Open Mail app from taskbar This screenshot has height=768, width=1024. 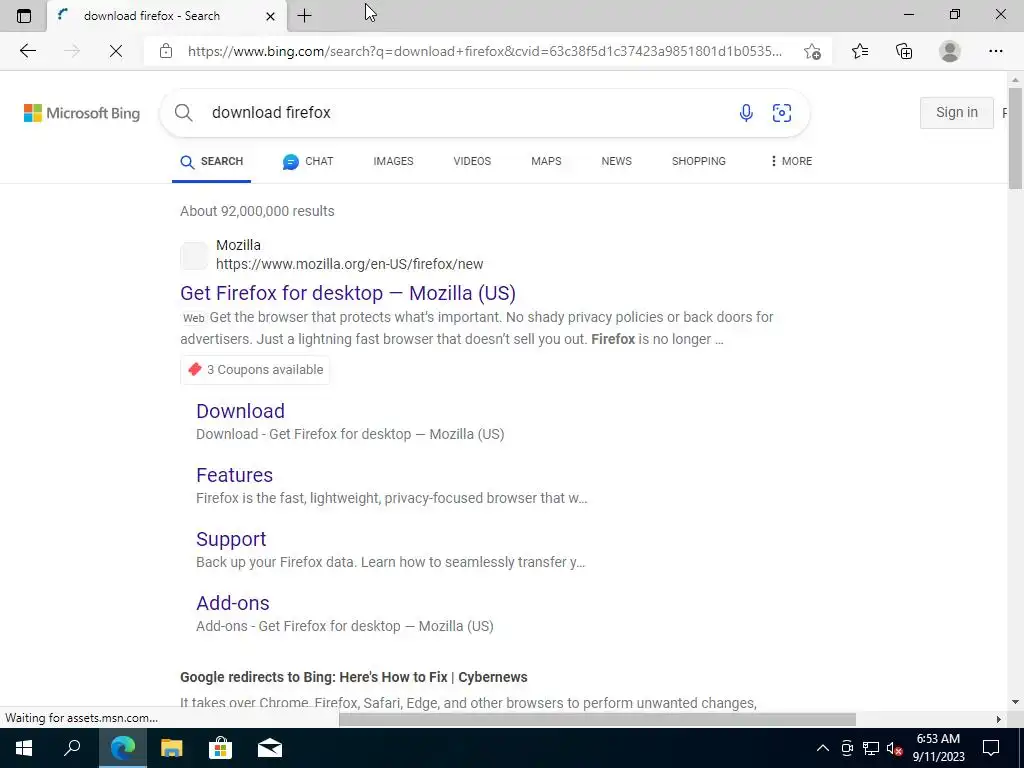(270, 748)
